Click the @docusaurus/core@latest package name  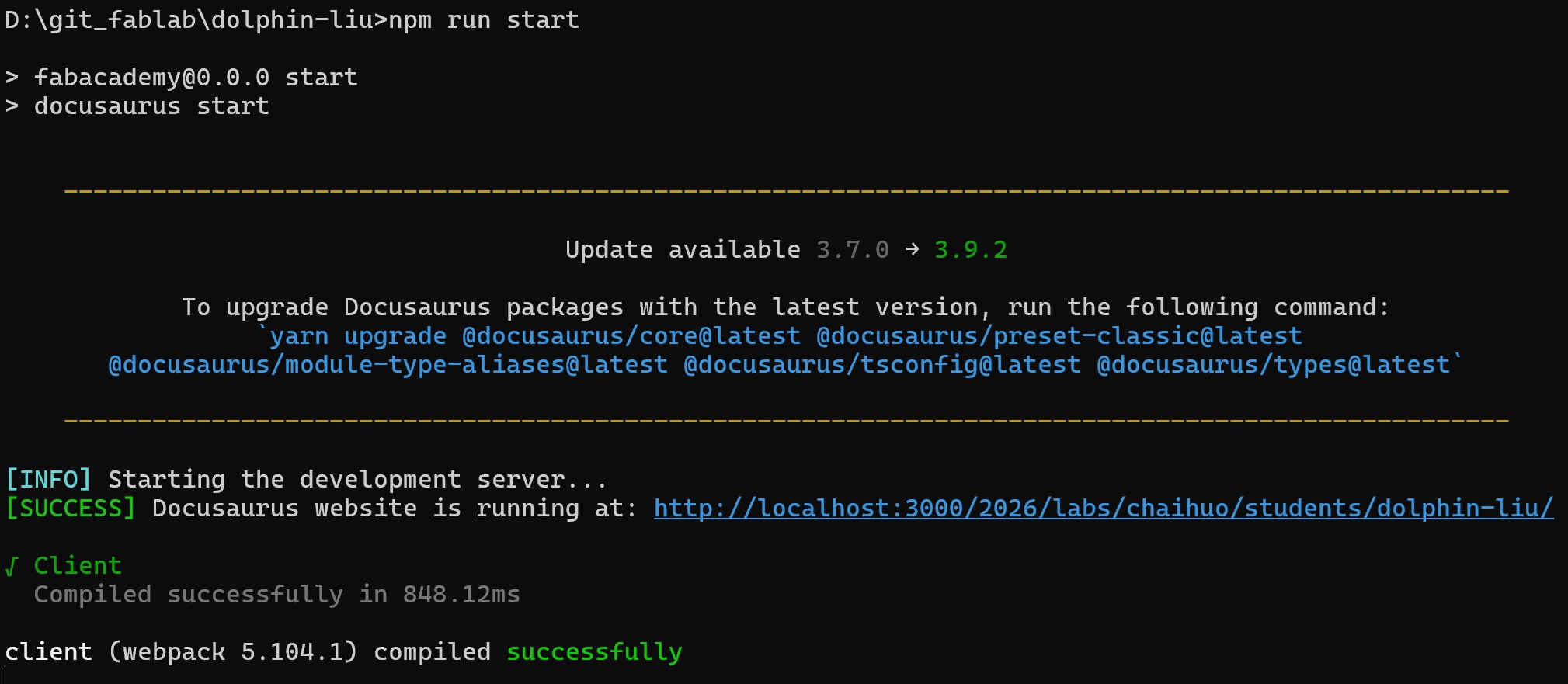point(631,336)
